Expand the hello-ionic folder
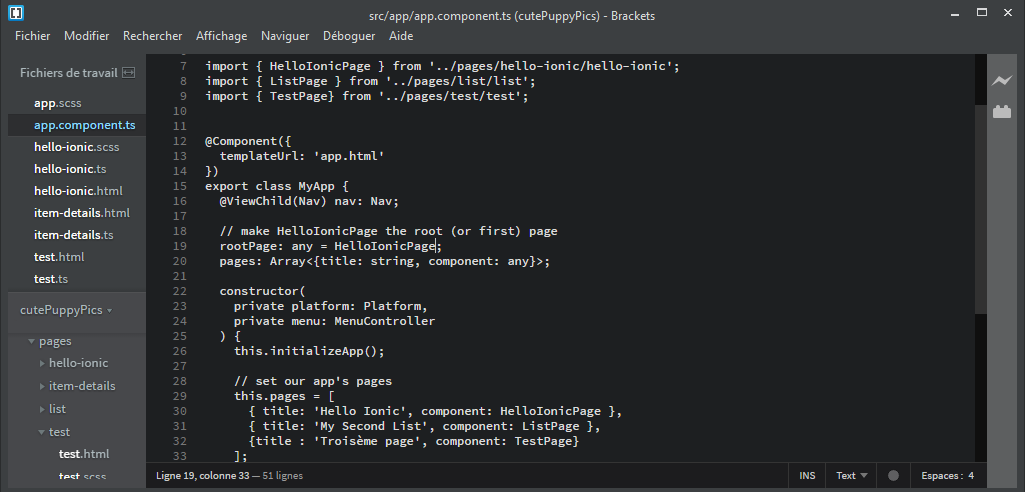This screenshot has height=492, width=1025. (42, 363)
